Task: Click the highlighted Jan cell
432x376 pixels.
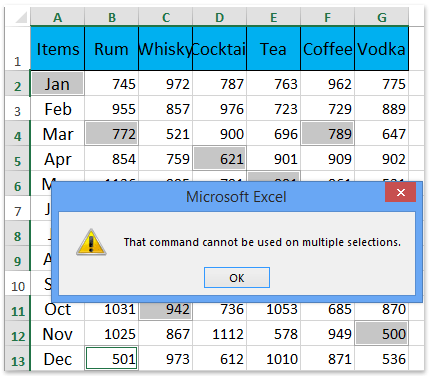Action: click(x=58, y=83)
